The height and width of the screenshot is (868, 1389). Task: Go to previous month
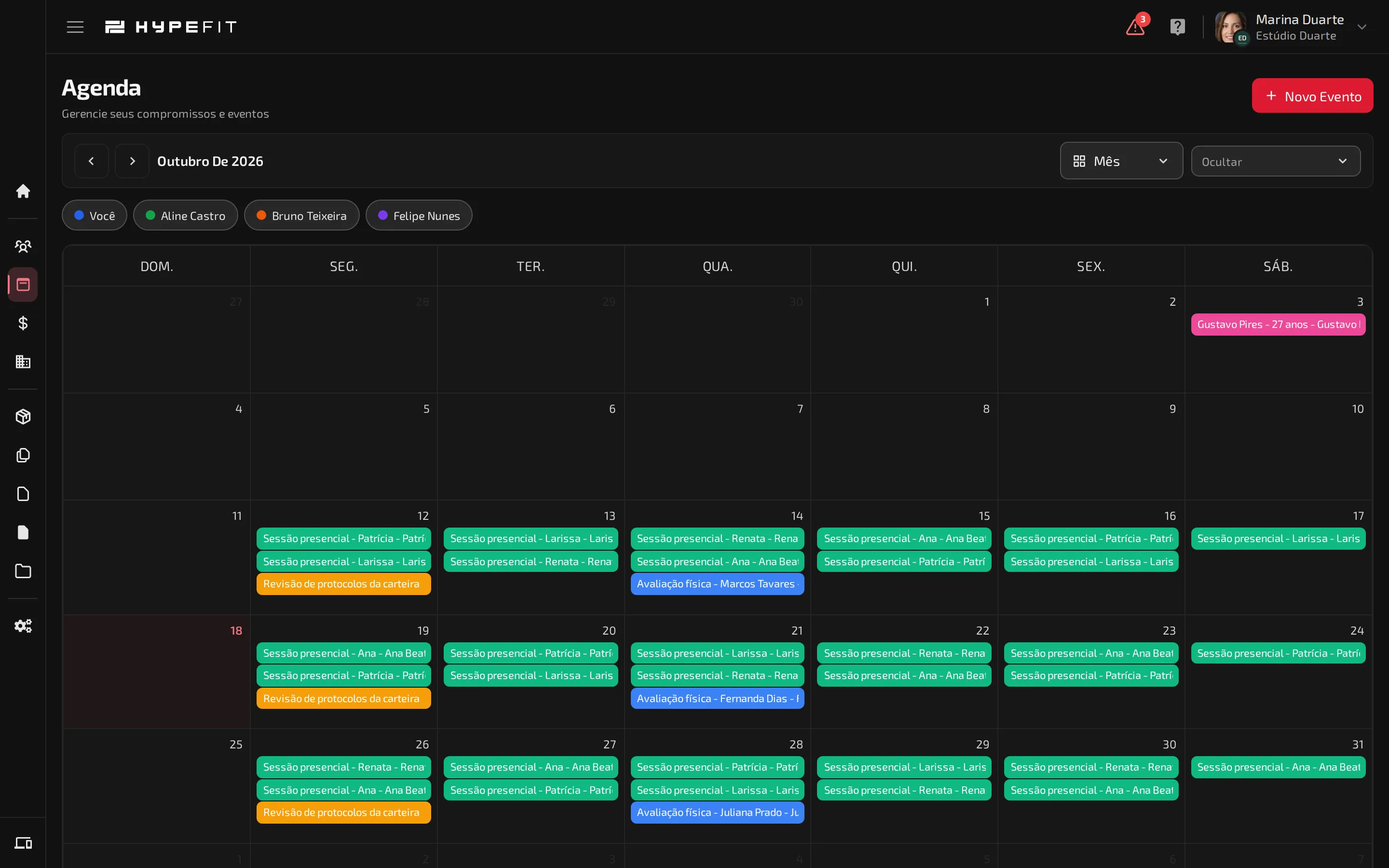[x=91, y=161]
